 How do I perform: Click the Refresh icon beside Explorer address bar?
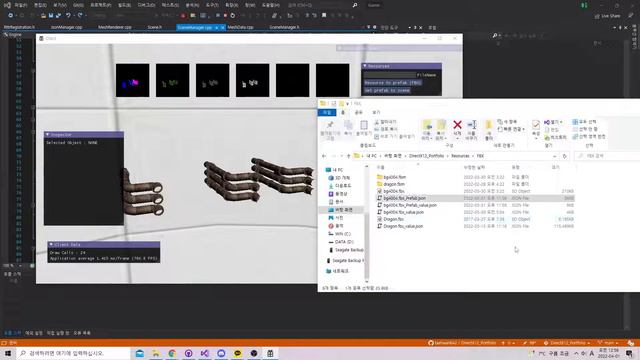564,156
